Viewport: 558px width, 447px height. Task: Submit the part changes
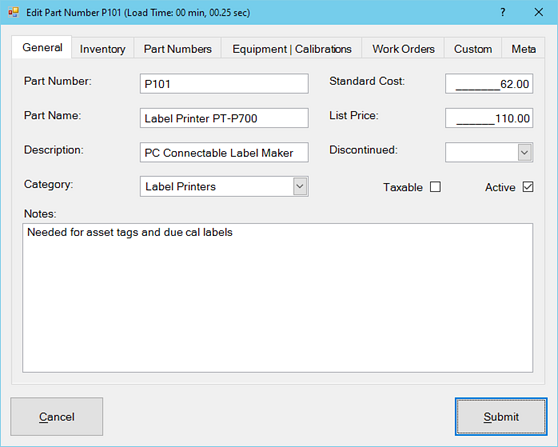point(501,416)
